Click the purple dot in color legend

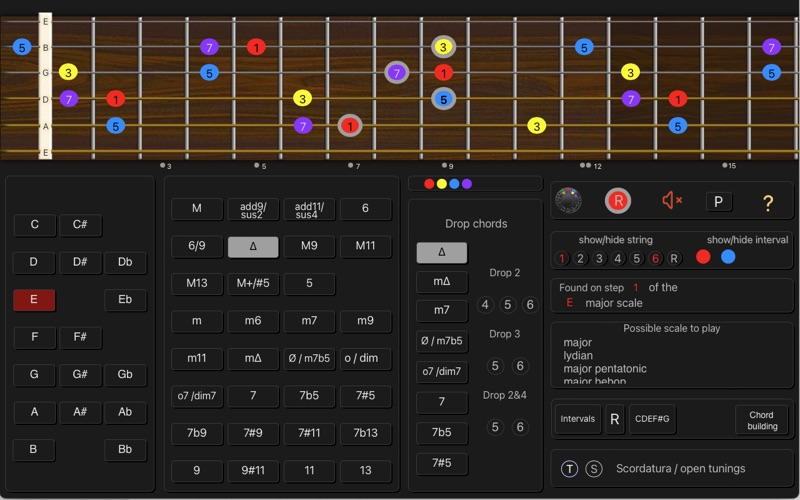[x=467, y=184]
